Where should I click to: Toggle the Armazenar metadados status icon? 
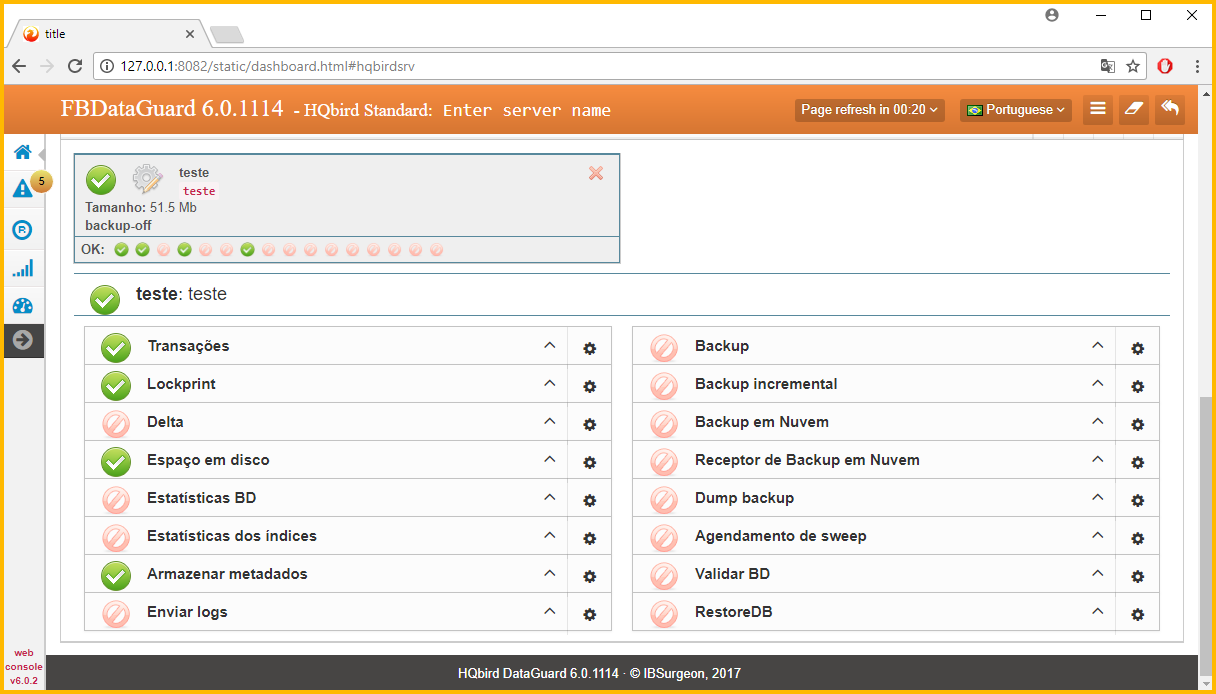(116, 576)
